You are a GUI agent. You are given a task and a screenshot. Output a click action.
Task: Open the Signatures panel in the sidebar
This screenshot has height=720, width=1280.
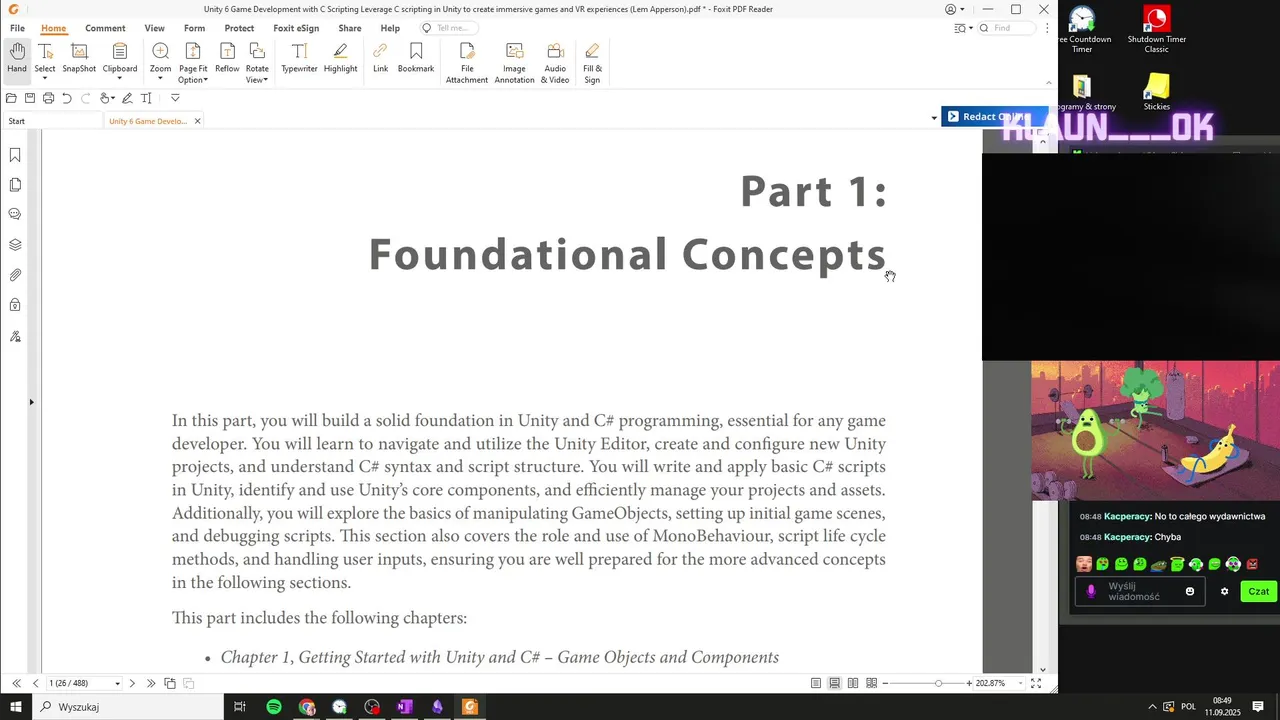point(15,336)
